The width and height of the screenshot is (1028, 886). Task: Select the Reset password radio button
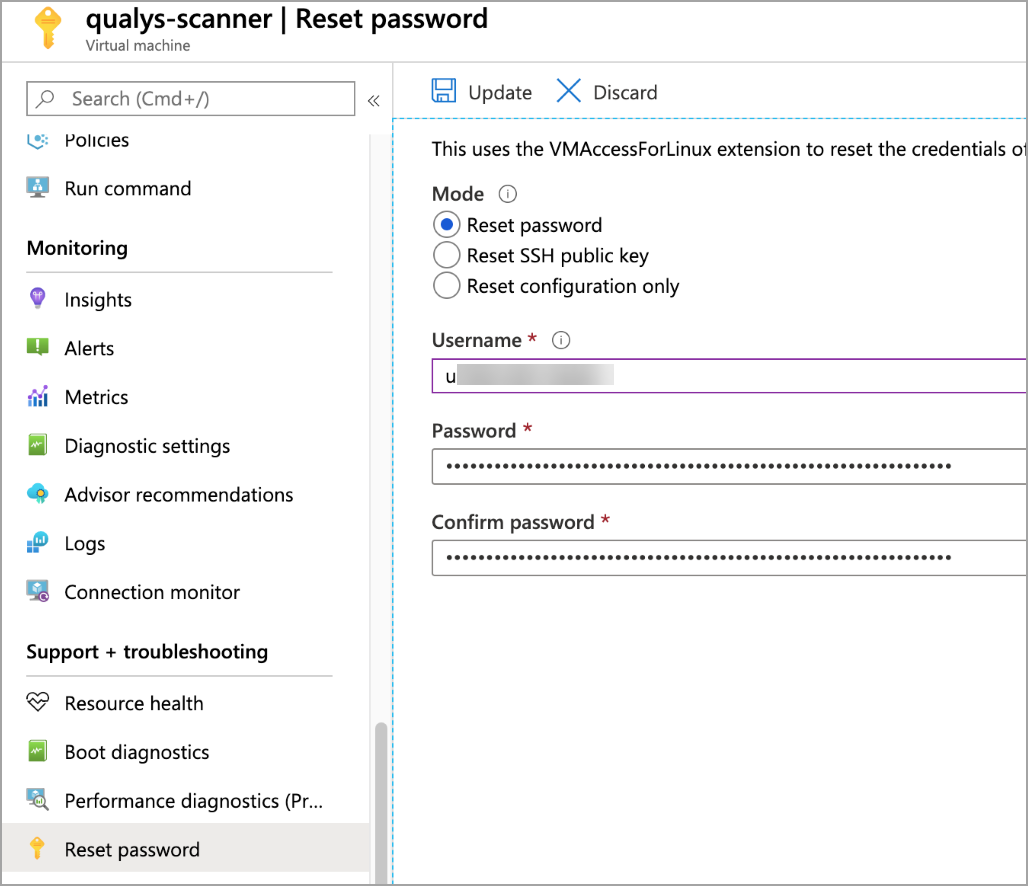(447, 224)
